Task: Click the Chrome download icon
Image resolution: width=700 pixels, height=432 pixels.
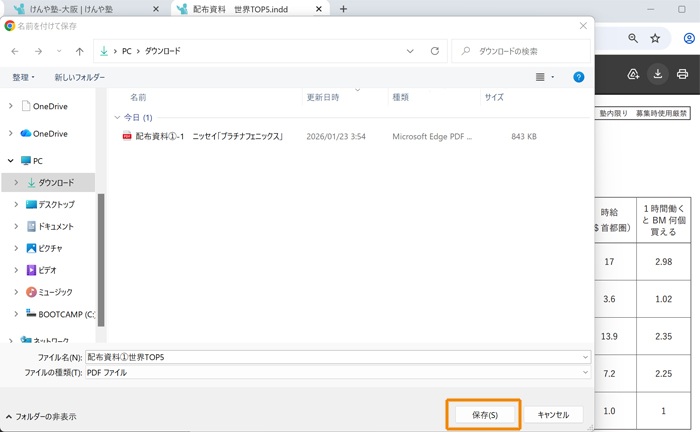Action: (658, 74)
